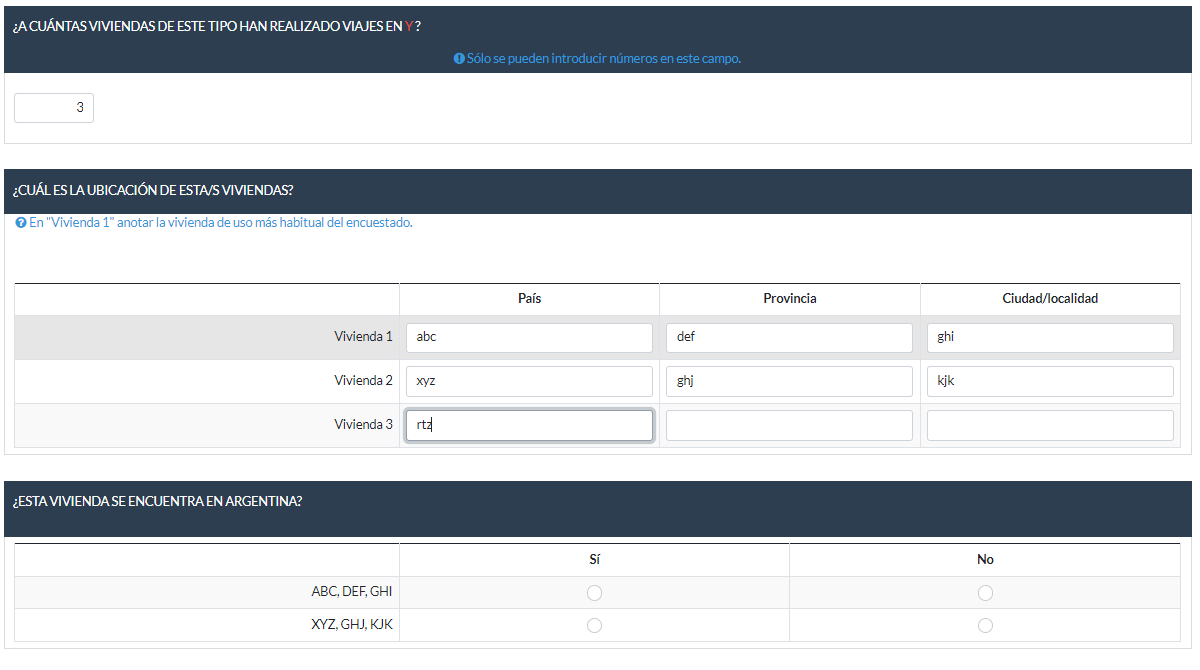Image resolution: width=1200 pixels, height=670 pixels.
Task: Click the Vivienda 1 row label
Action: coord(363,337)
